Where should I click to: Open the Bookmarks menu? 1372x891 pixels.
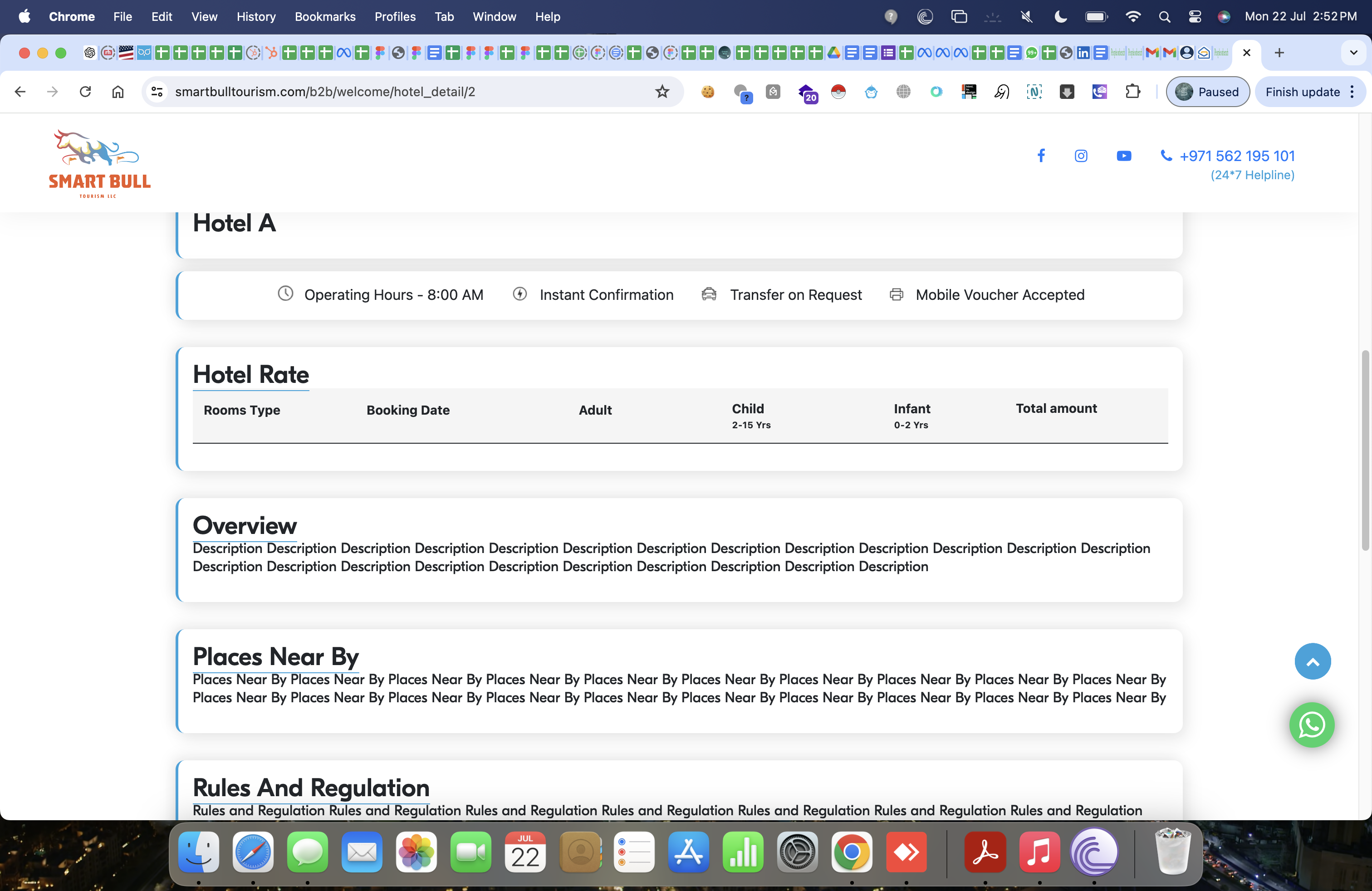325,17
